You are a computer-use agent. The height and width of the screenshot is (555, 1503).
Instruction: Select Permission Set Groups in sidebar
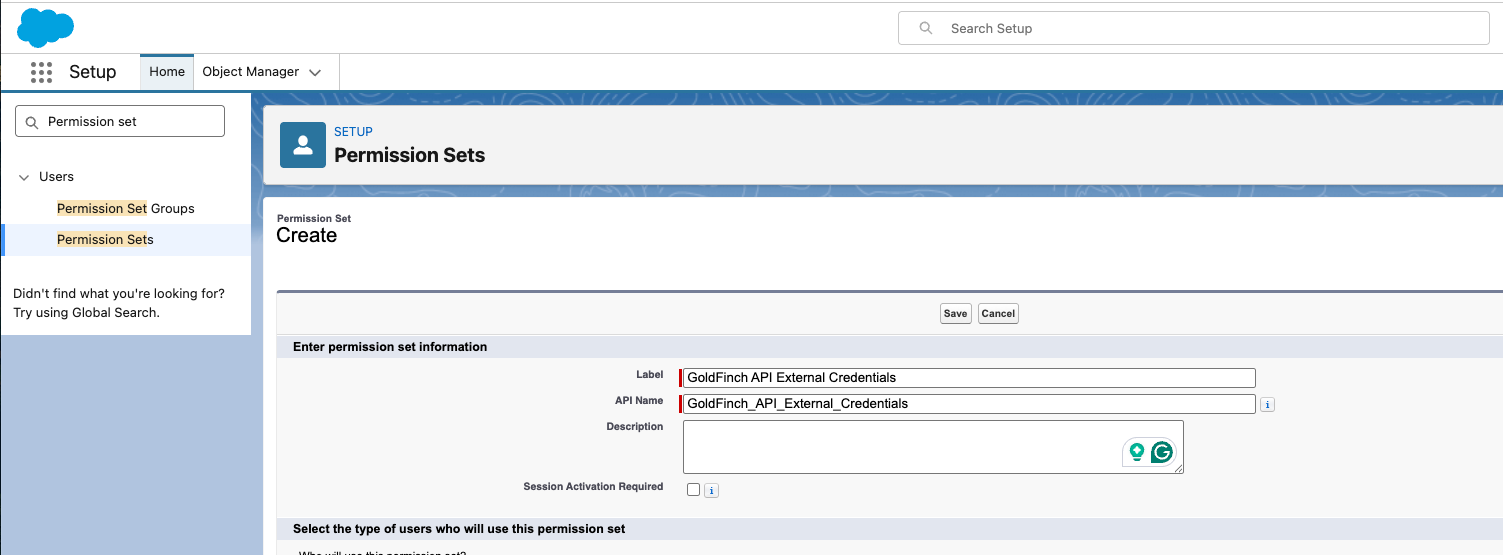(x=126, y=208)
